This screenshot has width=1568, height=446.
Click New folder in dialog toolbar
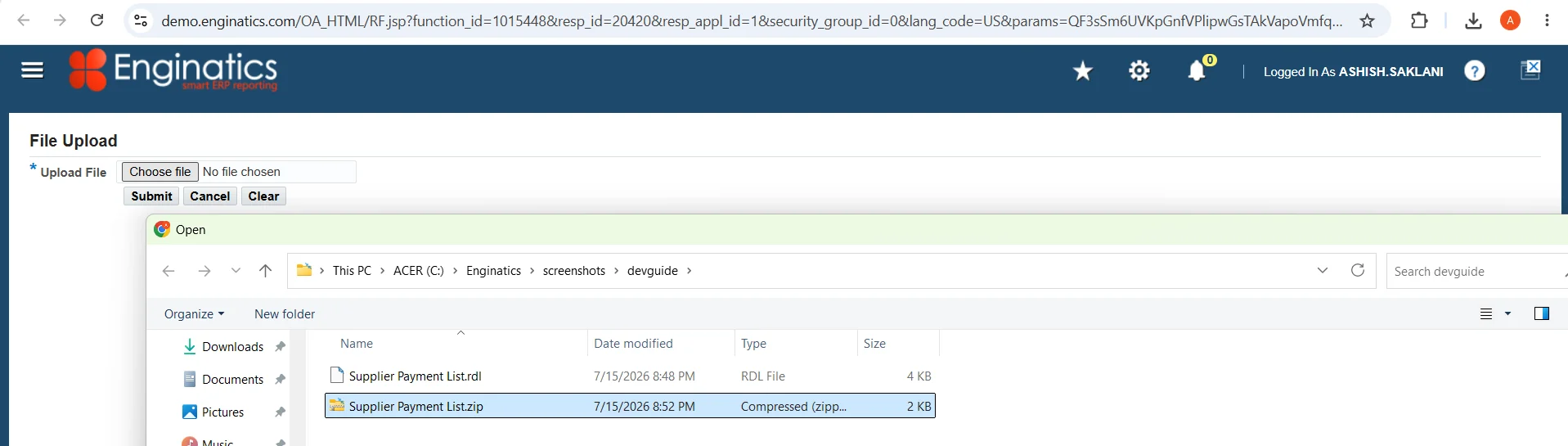point(285,313)
